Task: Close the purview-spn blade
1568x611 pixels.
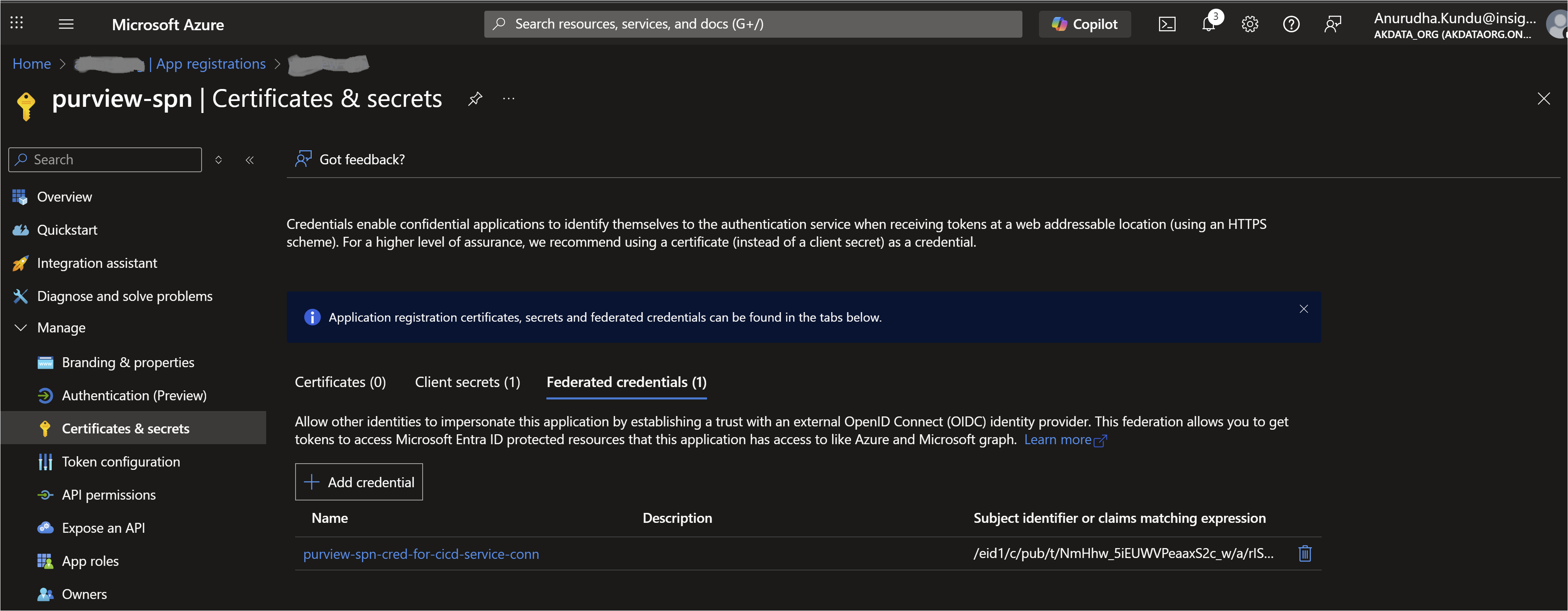Action: 1544,99
